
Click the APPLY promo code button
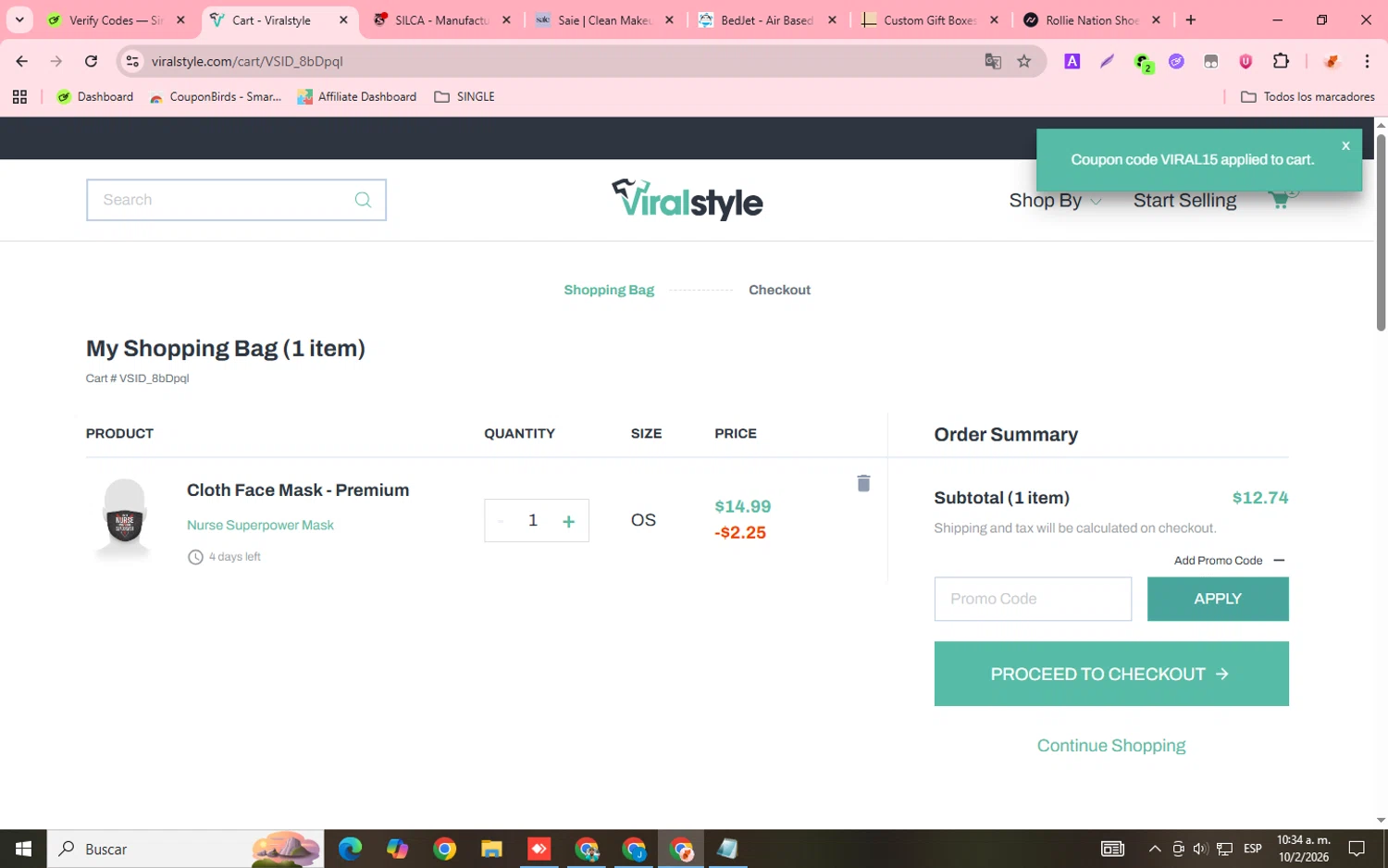pyautogui.click(x=1217, y=599)
